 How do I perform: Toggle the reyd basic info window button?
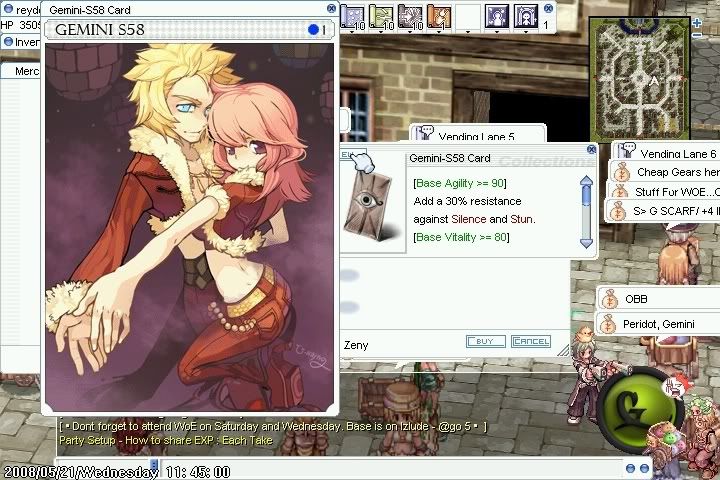pyautogui.click(x=8, y=9)
